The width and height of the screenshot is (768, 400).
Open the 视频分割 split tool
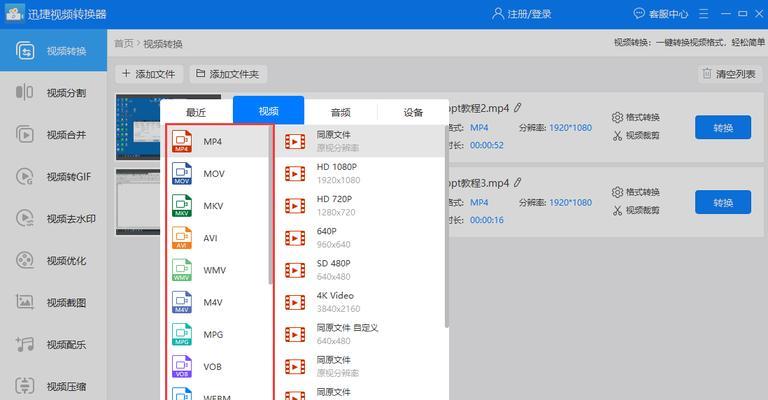[53, 93]
